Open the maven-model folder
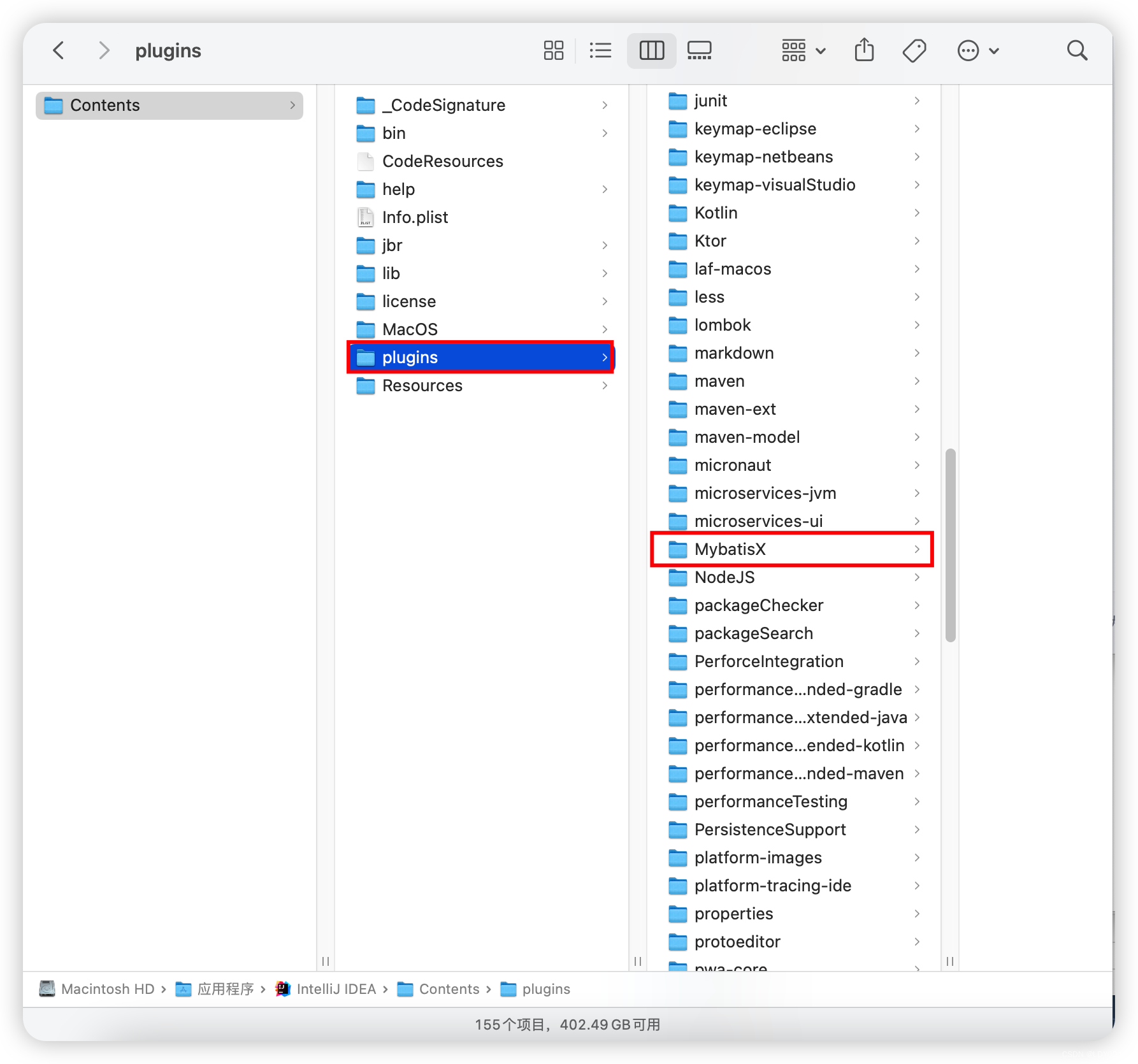This screenshot has height=1064, width=1138. 794,437
